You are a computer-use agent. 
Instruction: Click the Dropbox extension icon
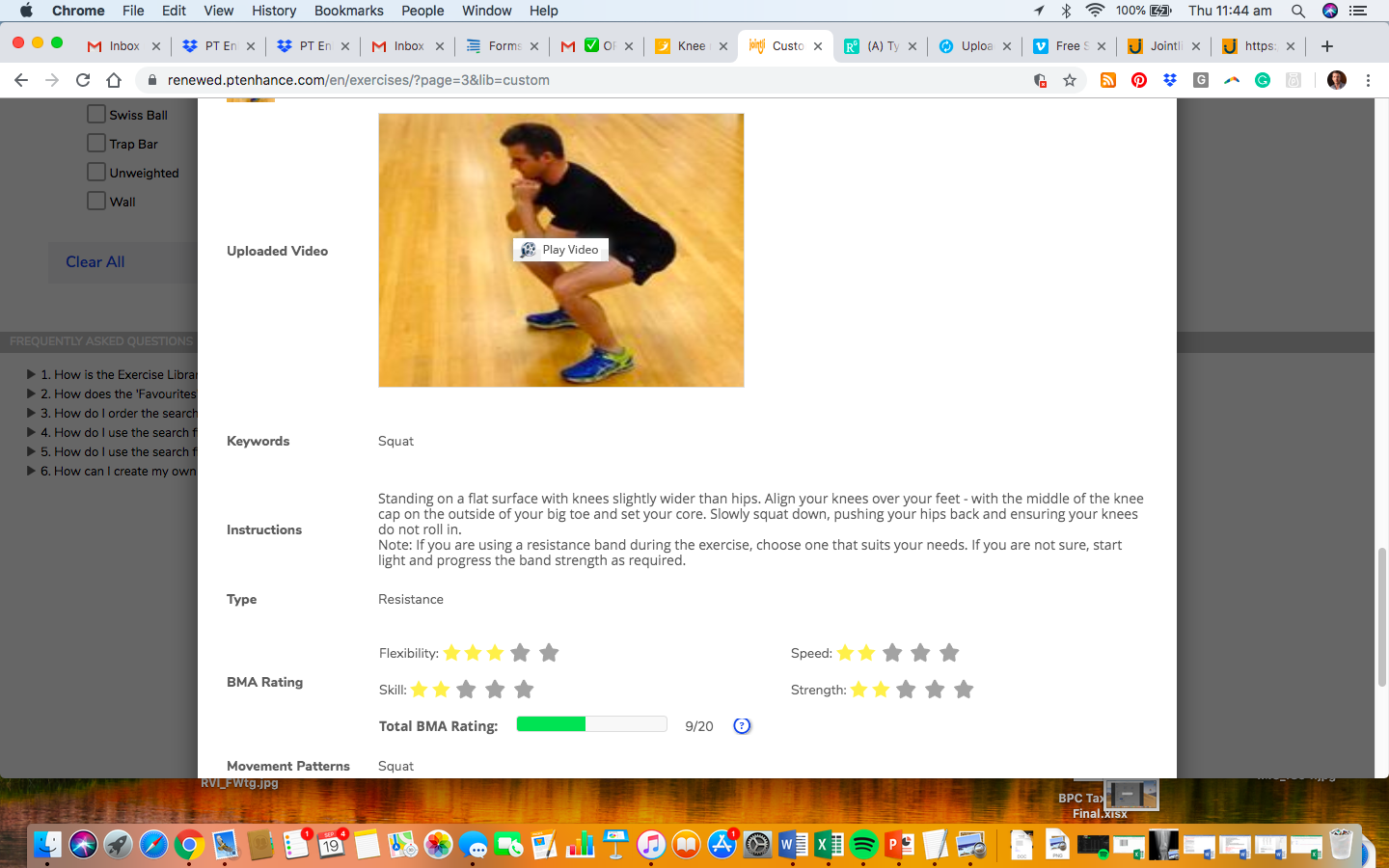[1170, 80]
